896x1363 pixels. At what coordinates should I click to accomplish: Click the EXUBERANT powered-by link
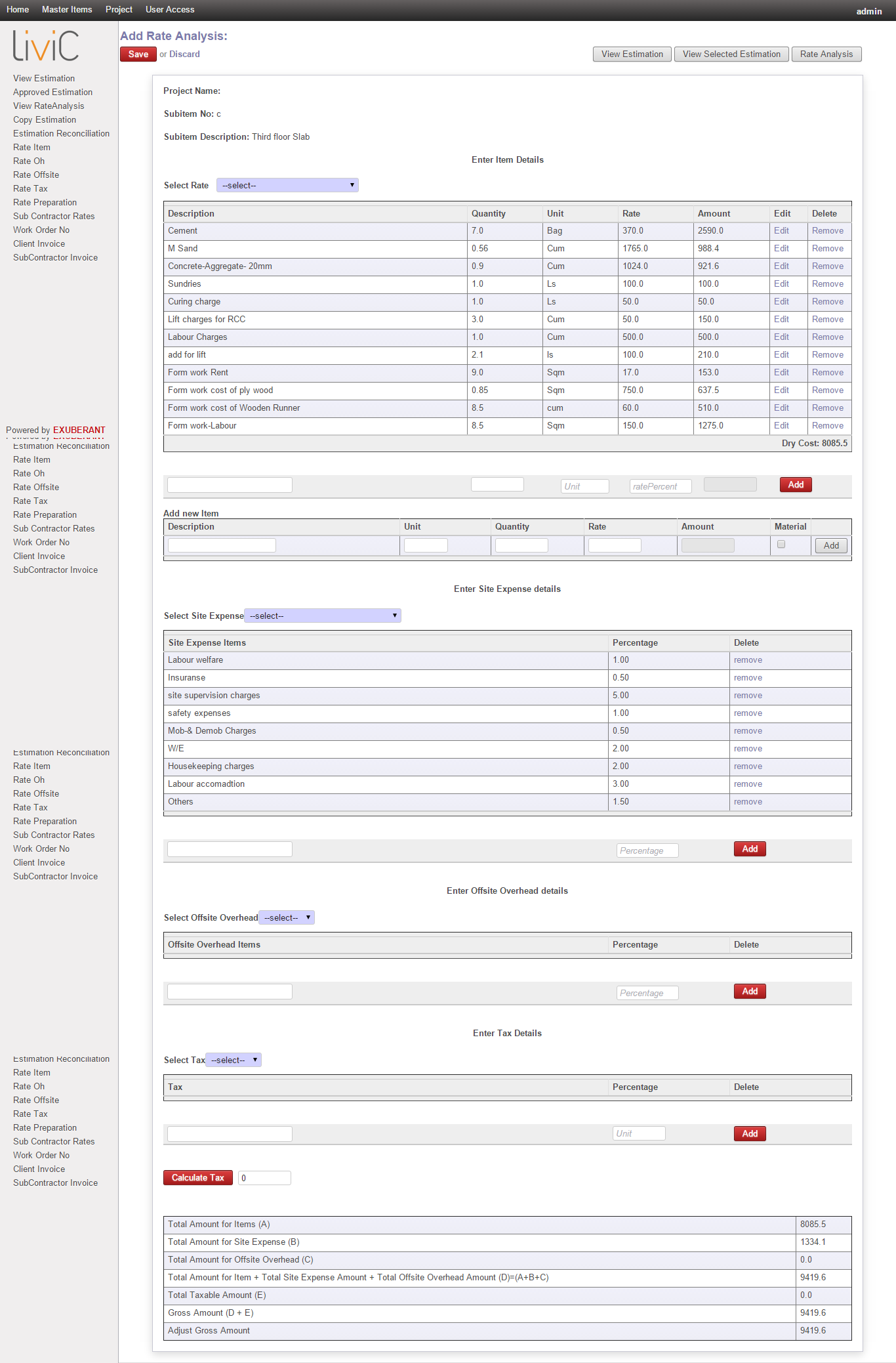point(79,430)
